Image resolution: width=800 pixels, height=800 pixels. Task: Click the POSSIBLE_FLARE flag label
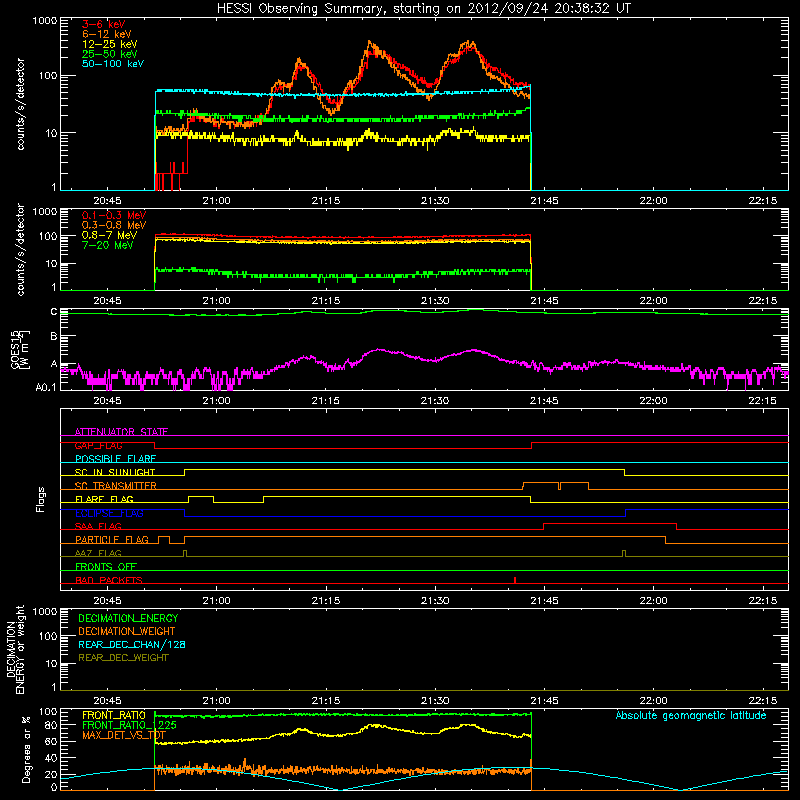pos(115,459)
